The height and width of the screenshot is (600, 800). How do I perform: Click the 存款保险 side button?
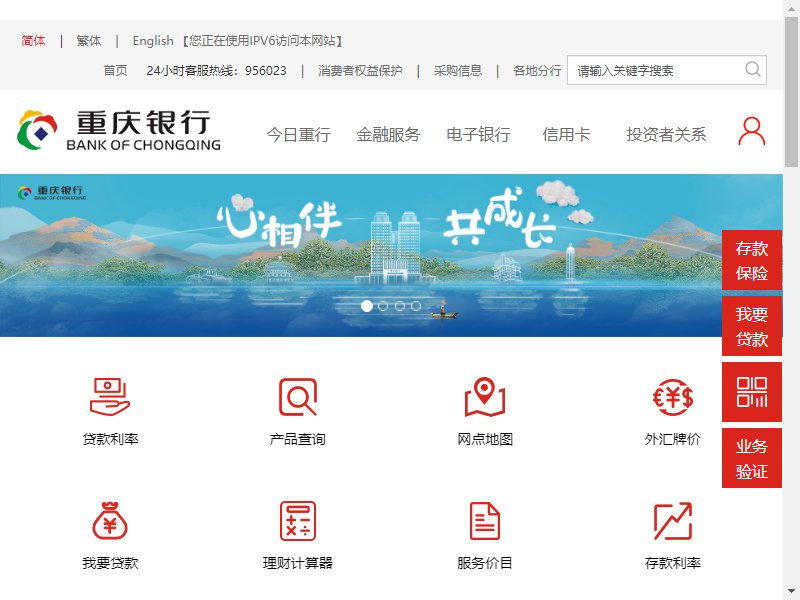tap(752, 260)
